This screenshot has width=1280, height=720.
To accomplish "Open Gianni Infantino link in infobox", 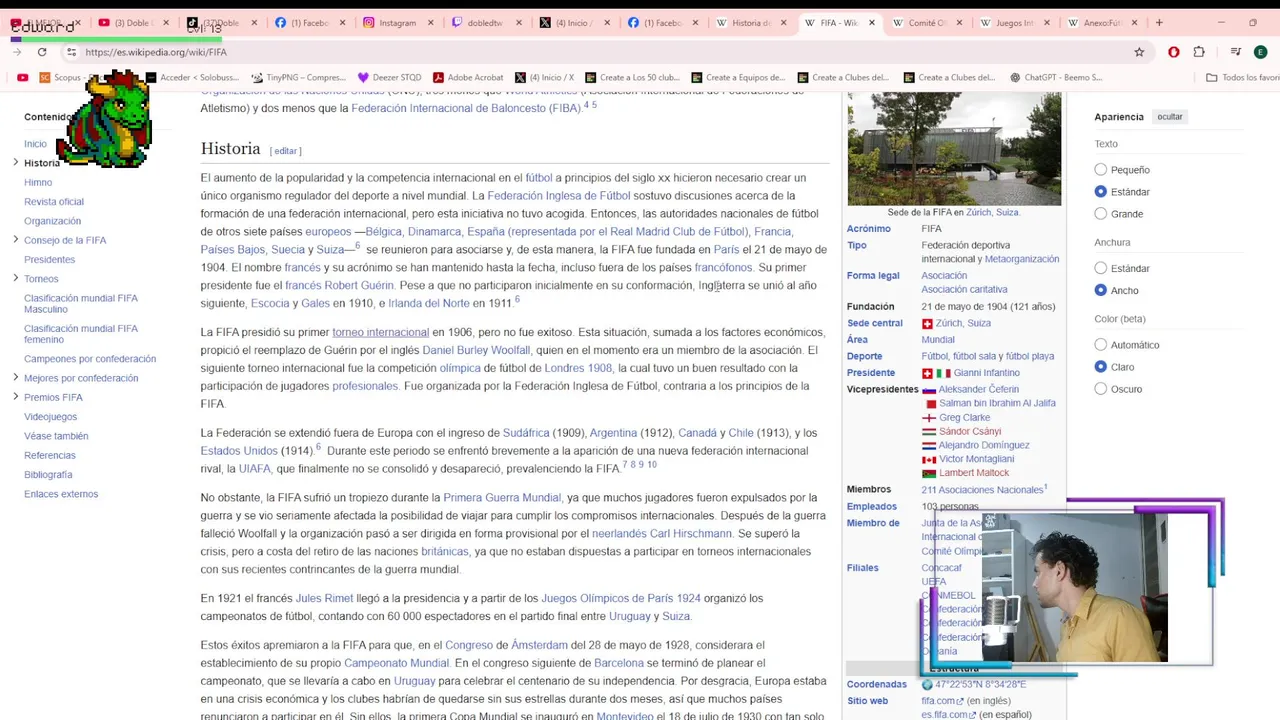I will pyautogui.click(x=986, y=373).
